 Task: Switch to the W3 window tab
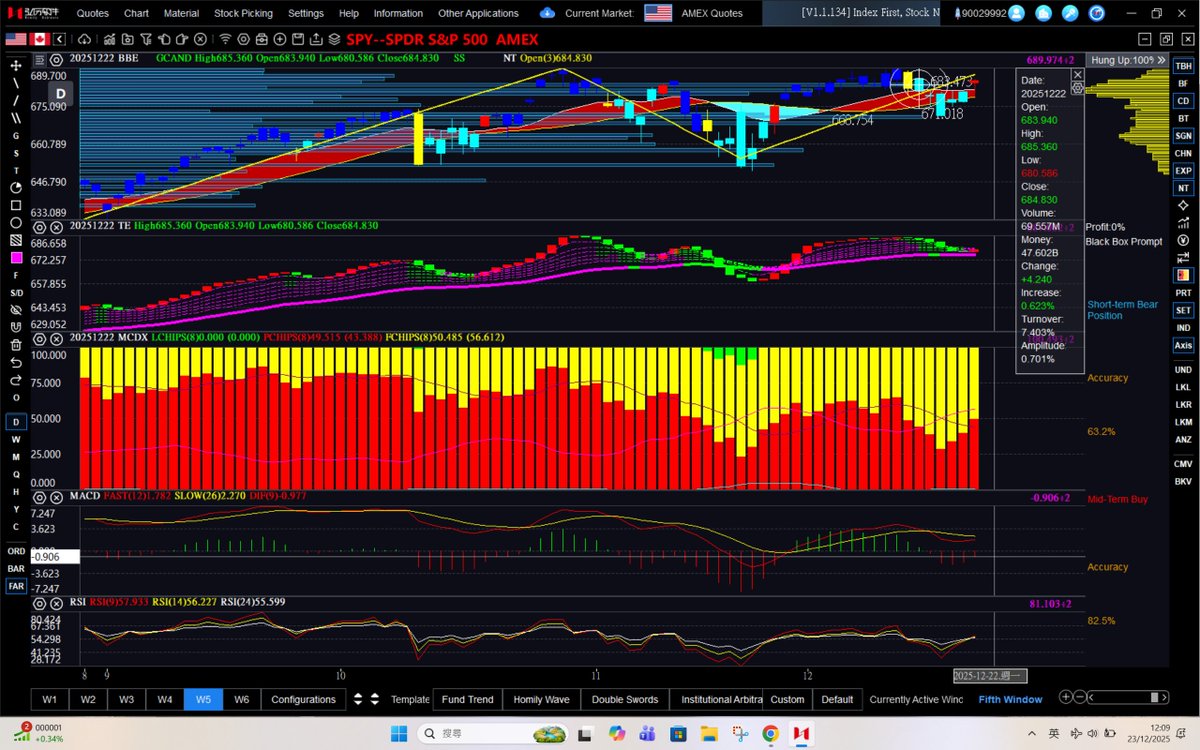126,699
